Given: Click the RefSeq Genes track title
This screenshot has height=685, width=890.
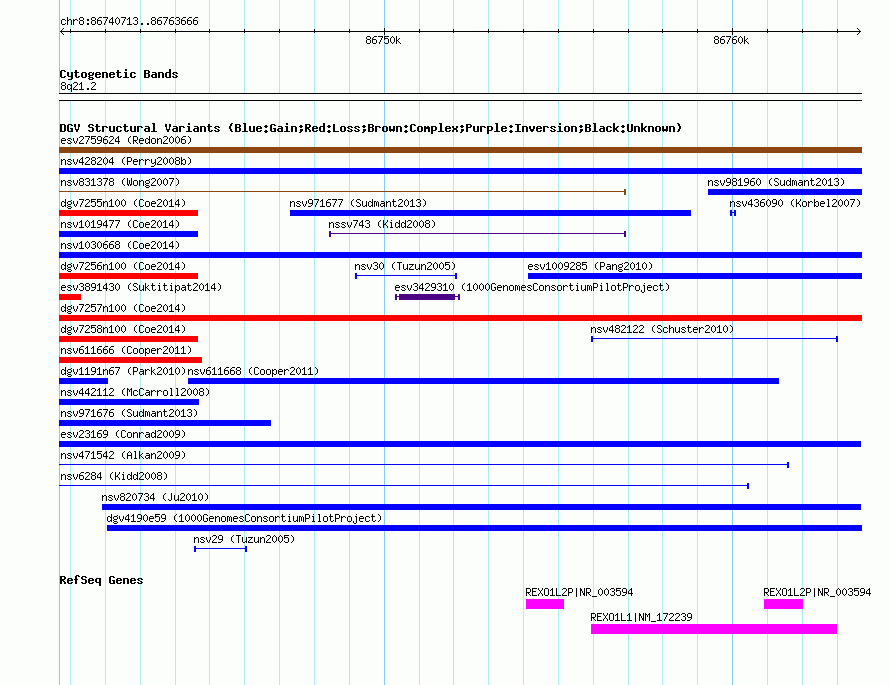Looking at the screenshot, I should point(101,580).
